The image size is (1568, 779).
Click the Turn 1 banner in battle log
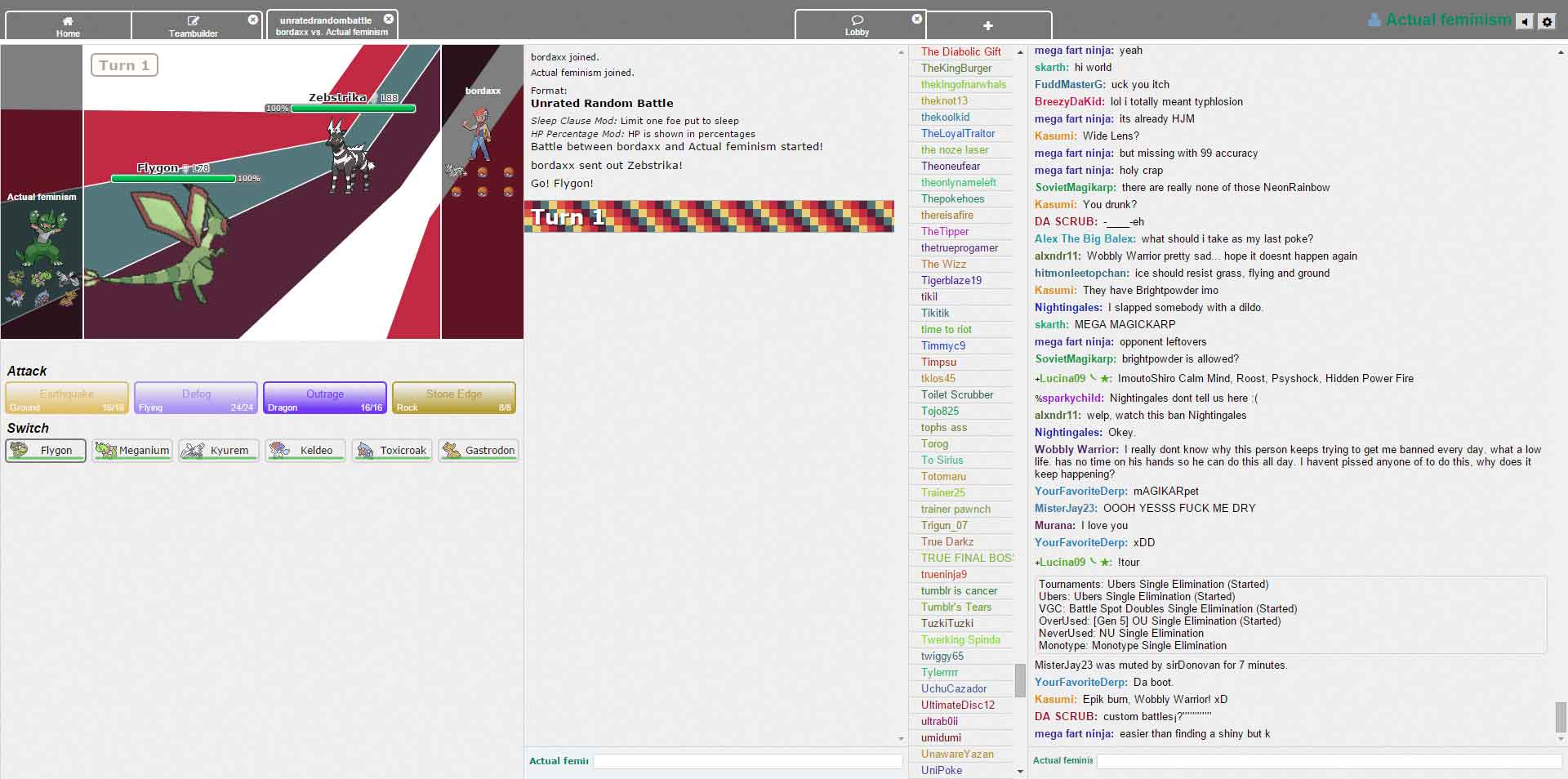pyautogui.click(x=709, y=216)
